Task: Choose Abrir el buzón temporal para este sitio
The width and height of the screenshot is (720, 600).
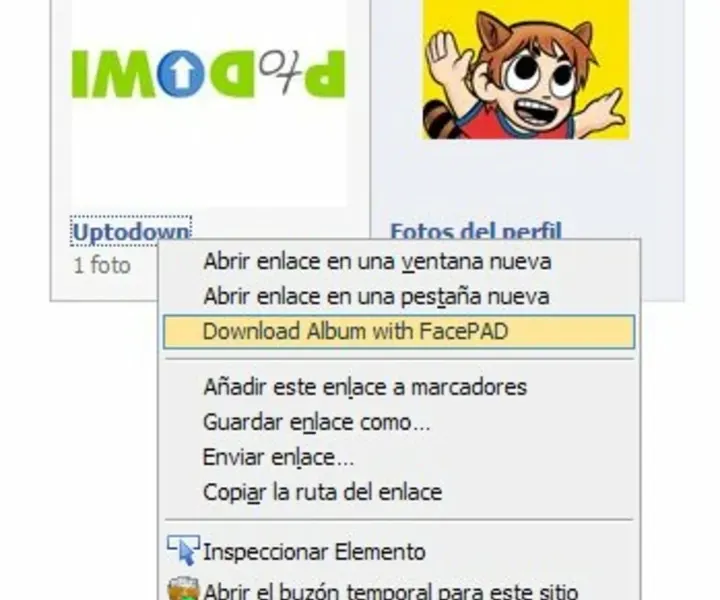Action: pyautogui.click(x=390, y=590)
